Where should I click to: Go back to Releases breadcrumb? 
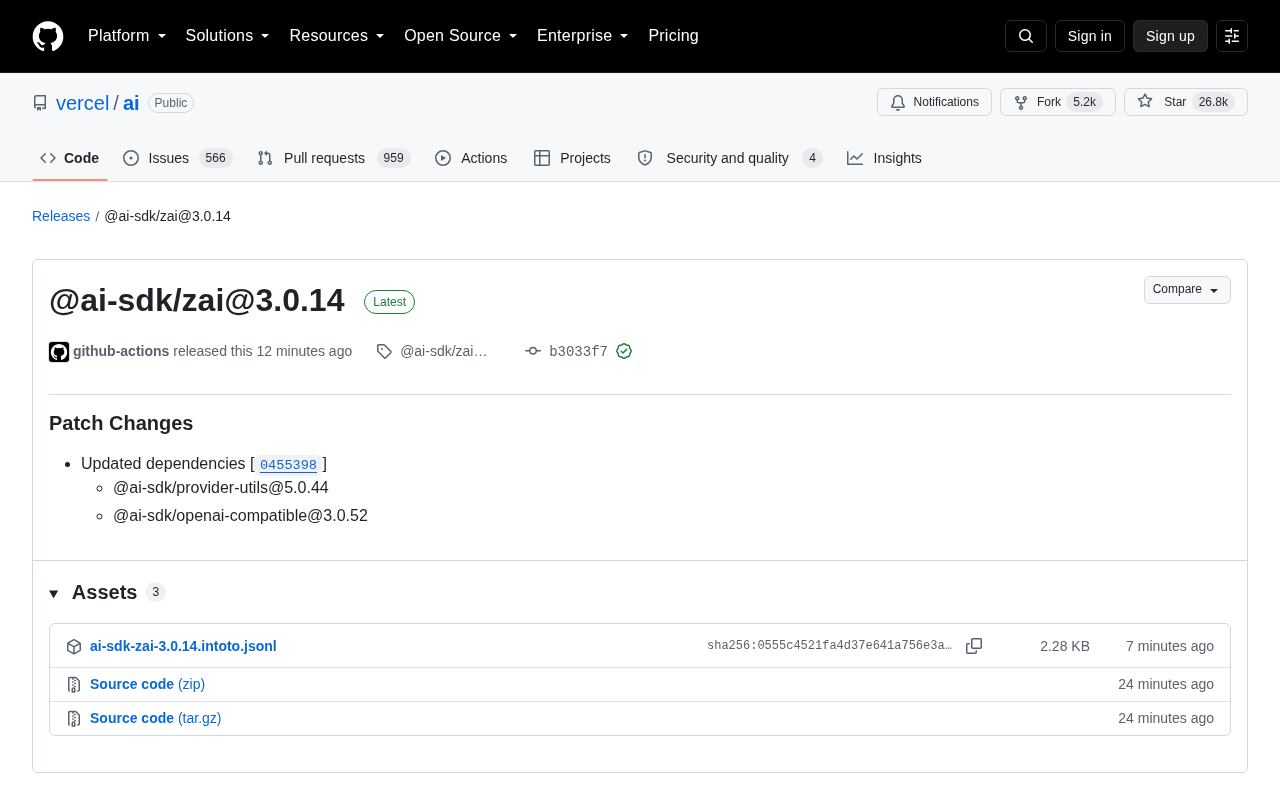click(x=61, y=216)
